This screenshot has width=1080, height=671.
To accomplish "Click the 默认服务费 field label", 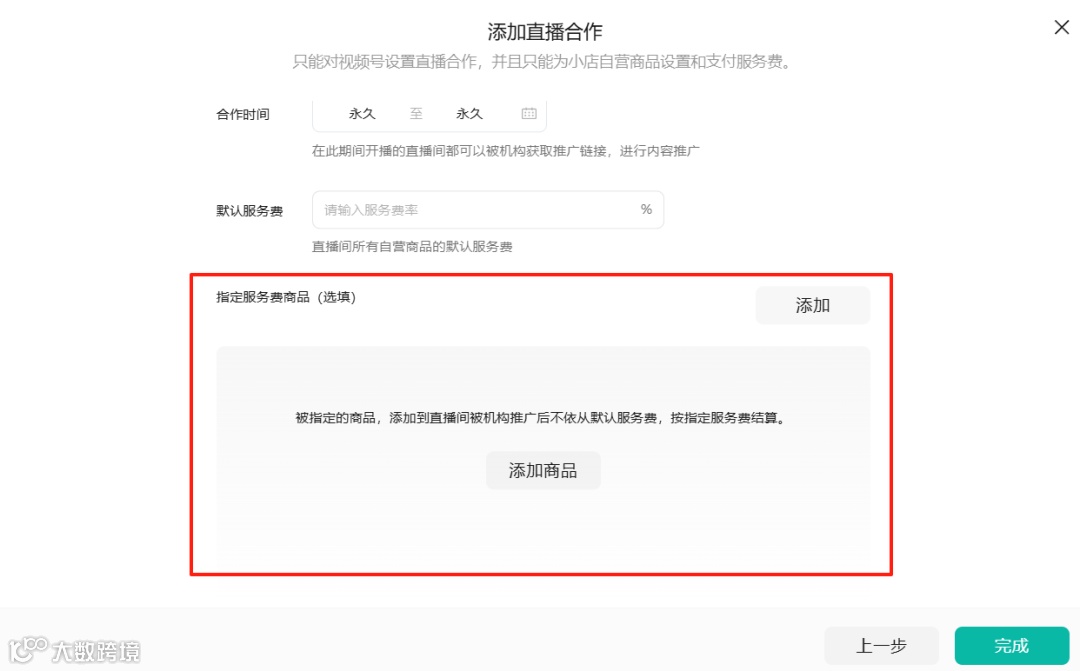I will point(249,211).
